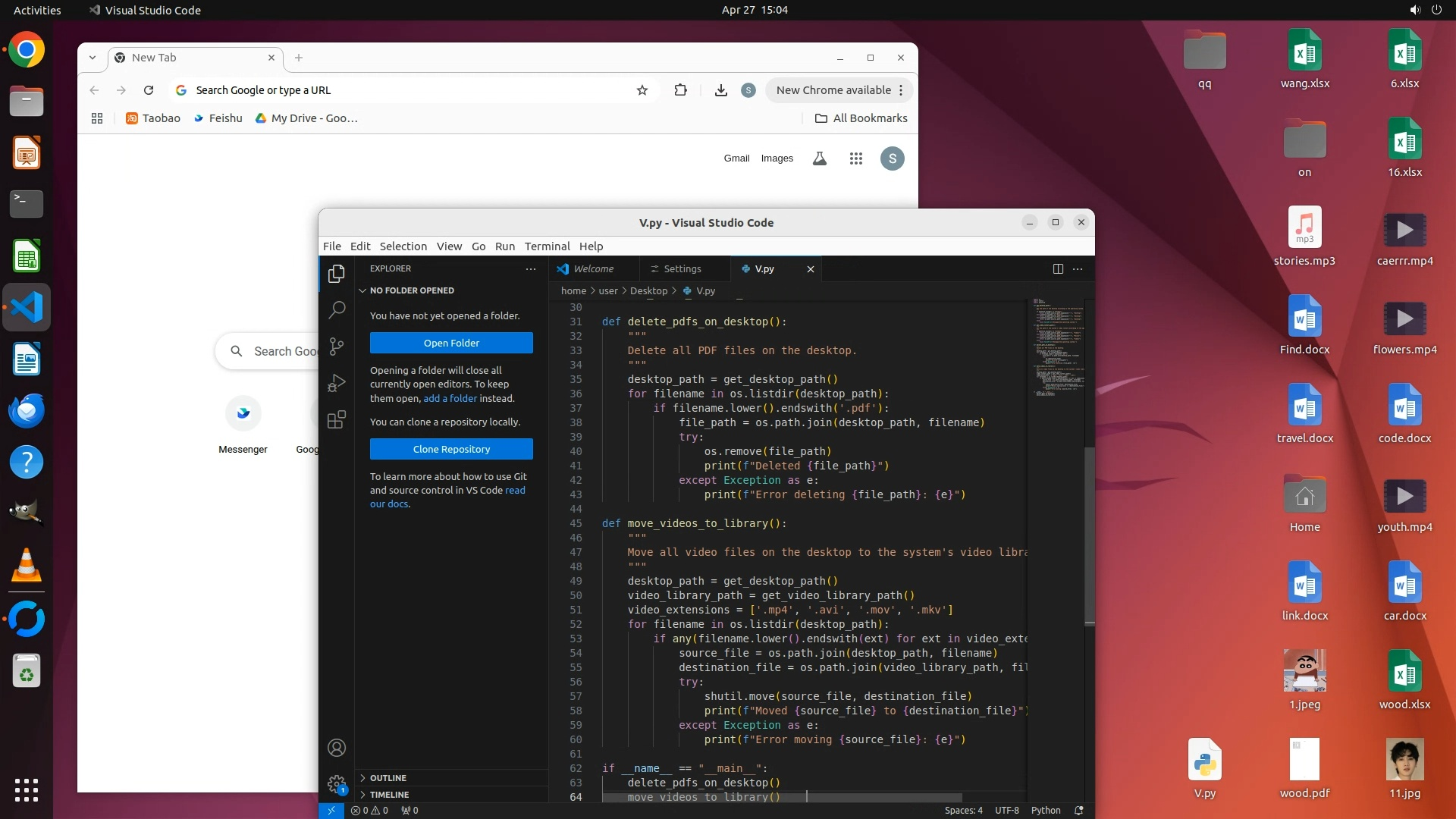
Task: Click the notifications bell in status bar
Action: pyautogui.click(x=1079, y=810)
